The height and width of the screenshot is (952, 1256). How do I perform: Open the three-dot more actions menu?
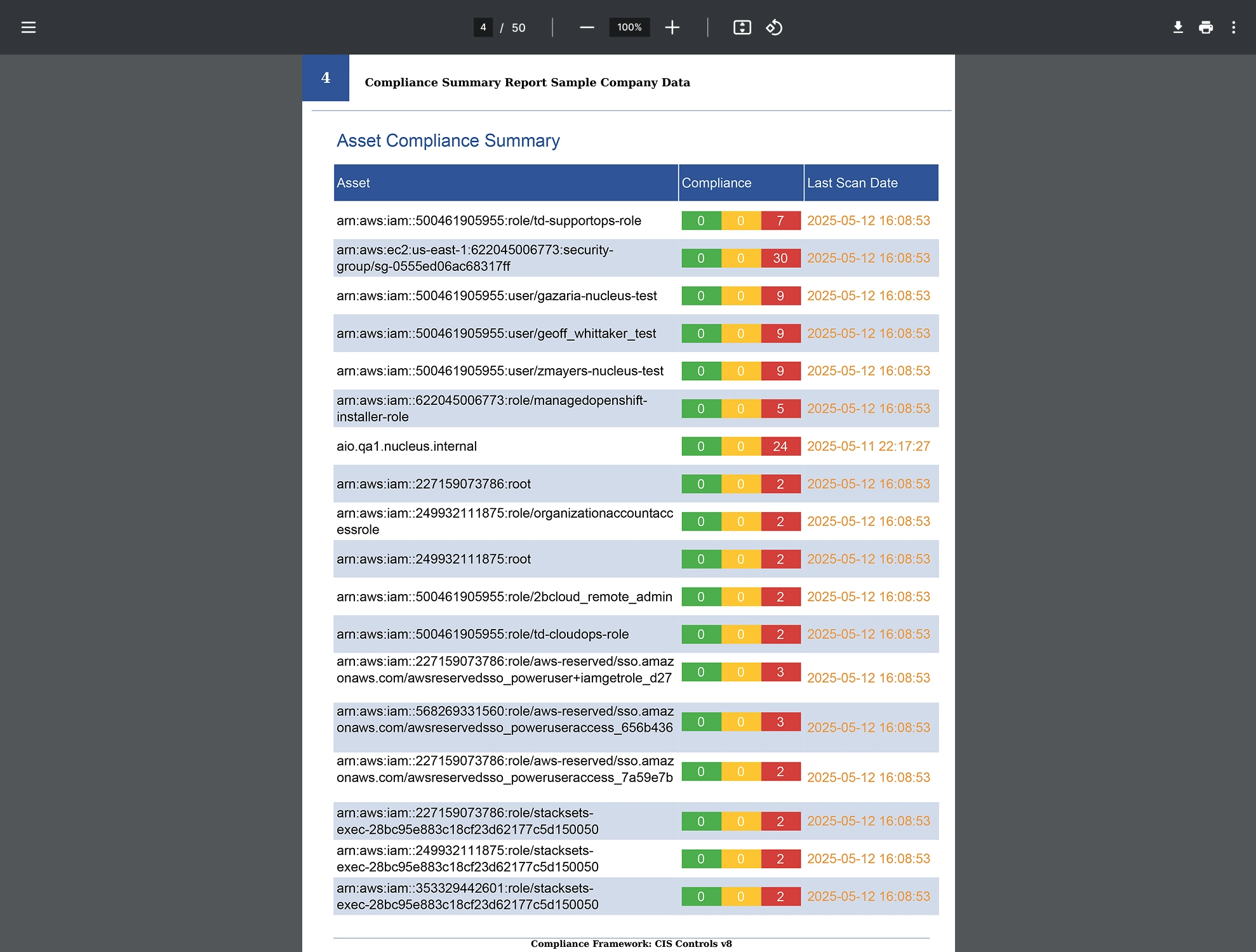1233,27
